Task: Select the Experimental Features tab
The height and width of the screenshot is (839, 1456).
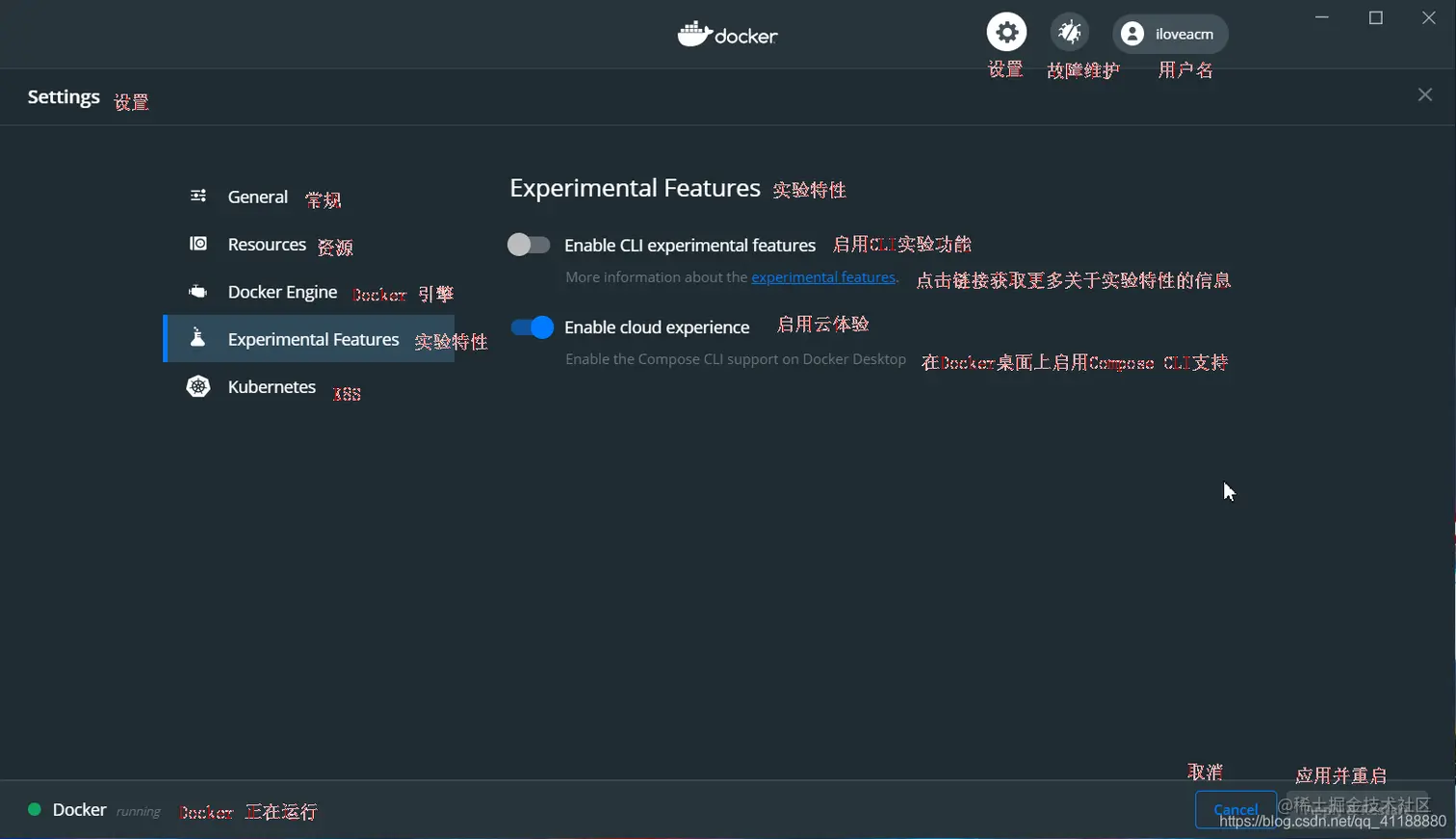Action: click(x=308, y=338)
